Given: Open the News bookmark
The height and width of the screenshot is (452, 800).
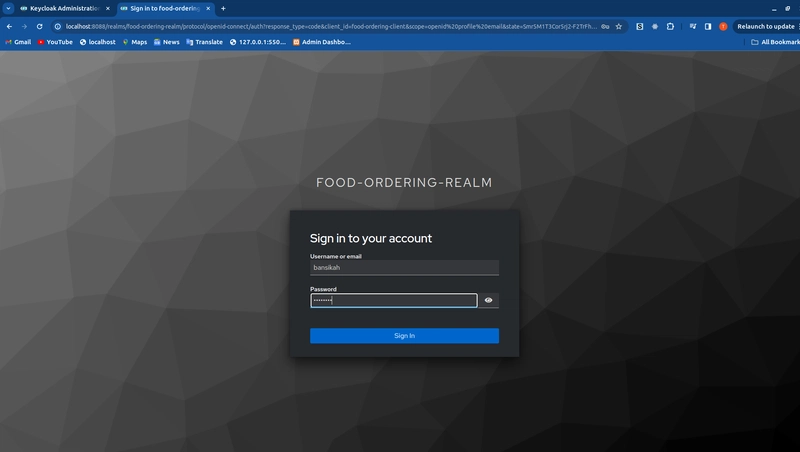Looking at the screenshot, I should [167, 42].
